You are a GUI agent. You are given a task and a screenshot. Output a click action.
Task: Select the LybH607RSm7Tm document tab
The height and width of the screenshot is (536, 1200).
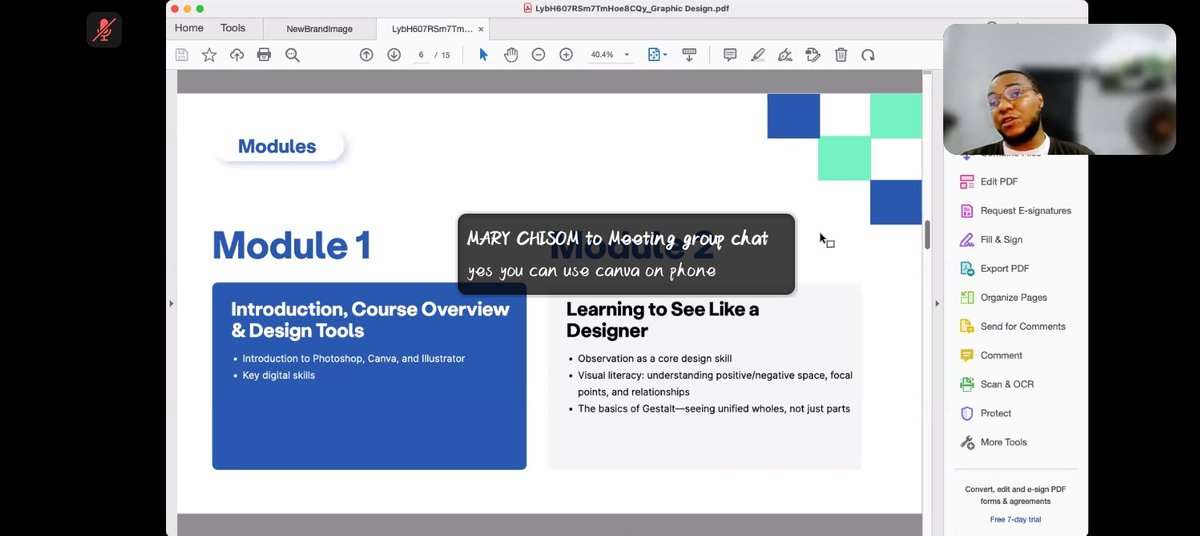click(432, 29)
